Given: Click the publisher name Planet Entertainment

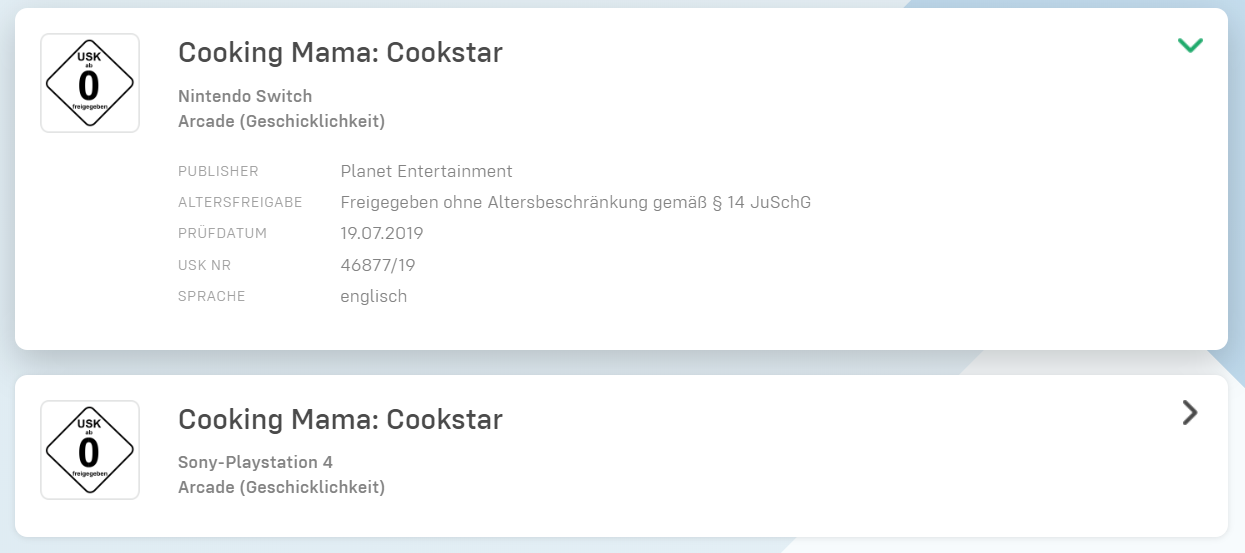Looking at the screenshot, I should coord(426,171).
